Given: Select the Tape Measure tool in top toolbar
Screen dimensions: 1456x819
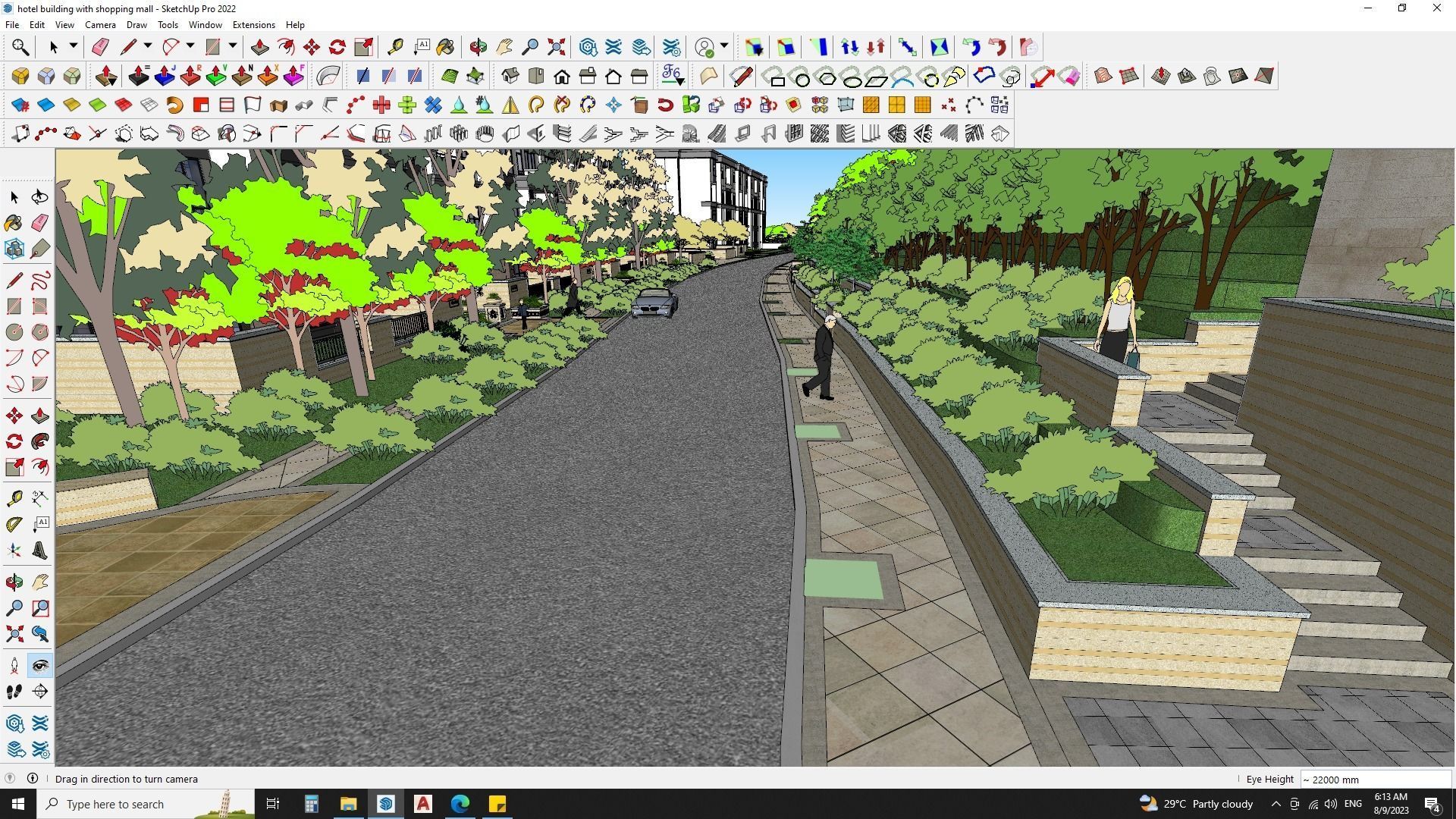Looking at the screenshot, I should pos(395,47).
